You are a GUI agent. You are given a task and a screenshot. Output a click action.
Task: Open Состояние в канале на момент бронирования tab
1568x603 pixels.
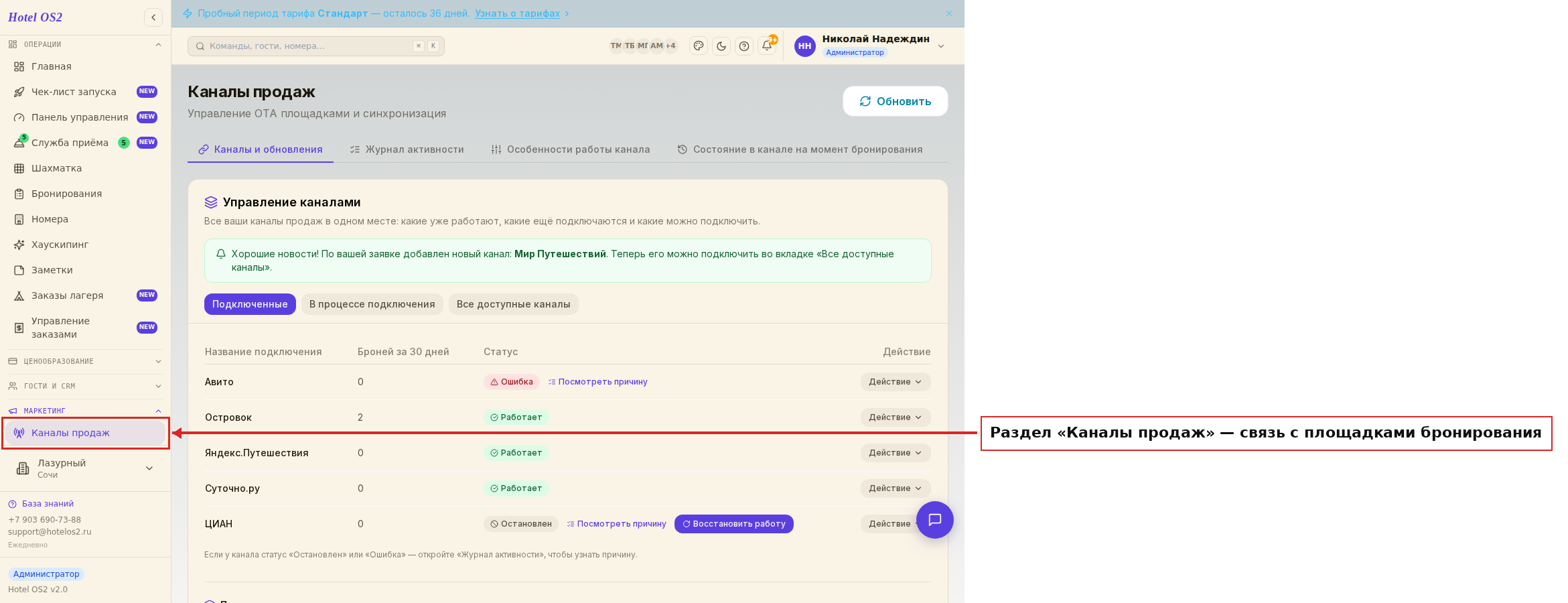point(800,149)
